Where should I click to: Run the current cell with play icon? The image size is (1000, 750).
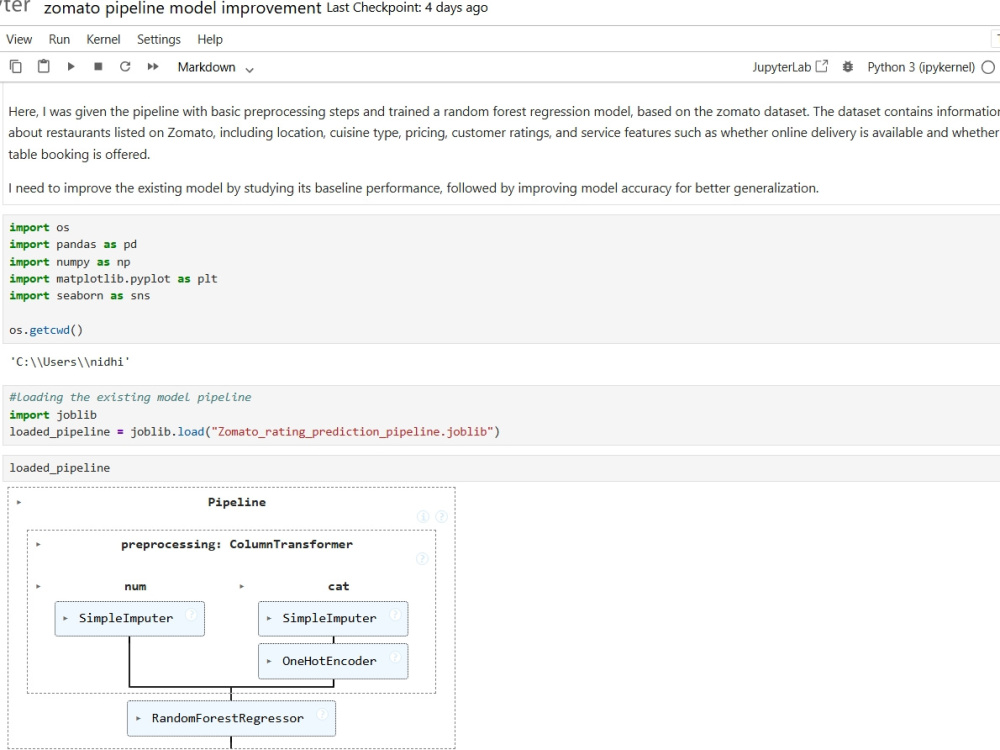tap(71, 66)
